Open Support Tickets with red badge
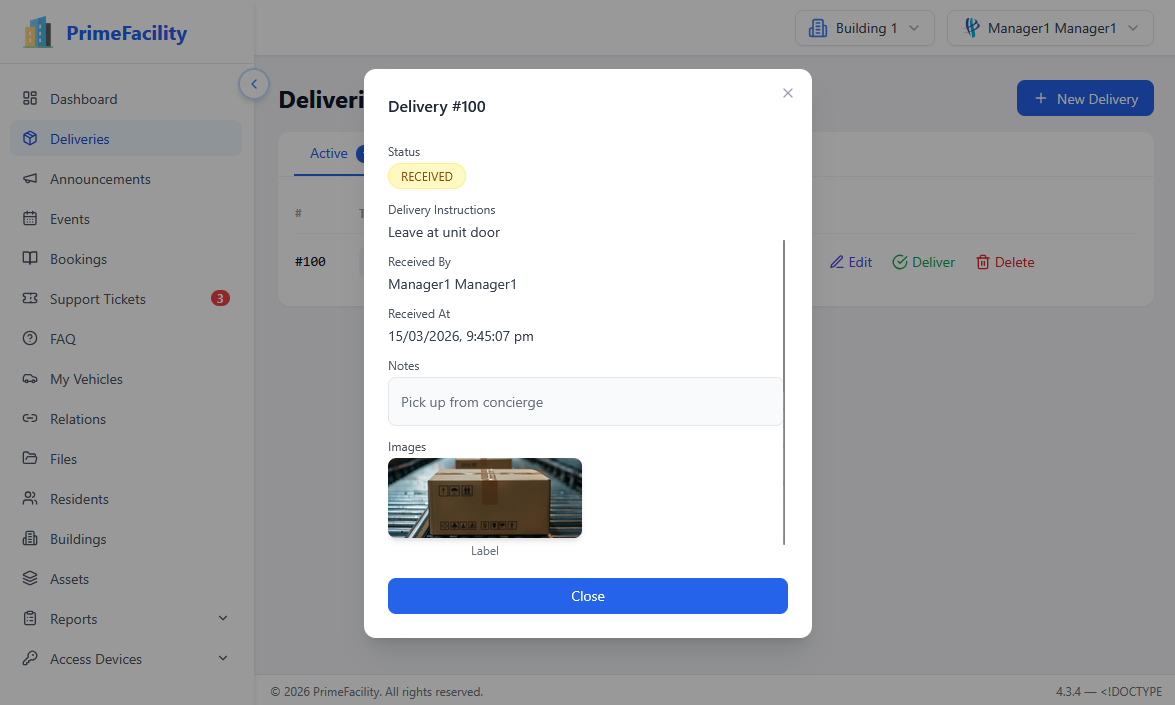 pyautogui.click(x=33, y=299)
